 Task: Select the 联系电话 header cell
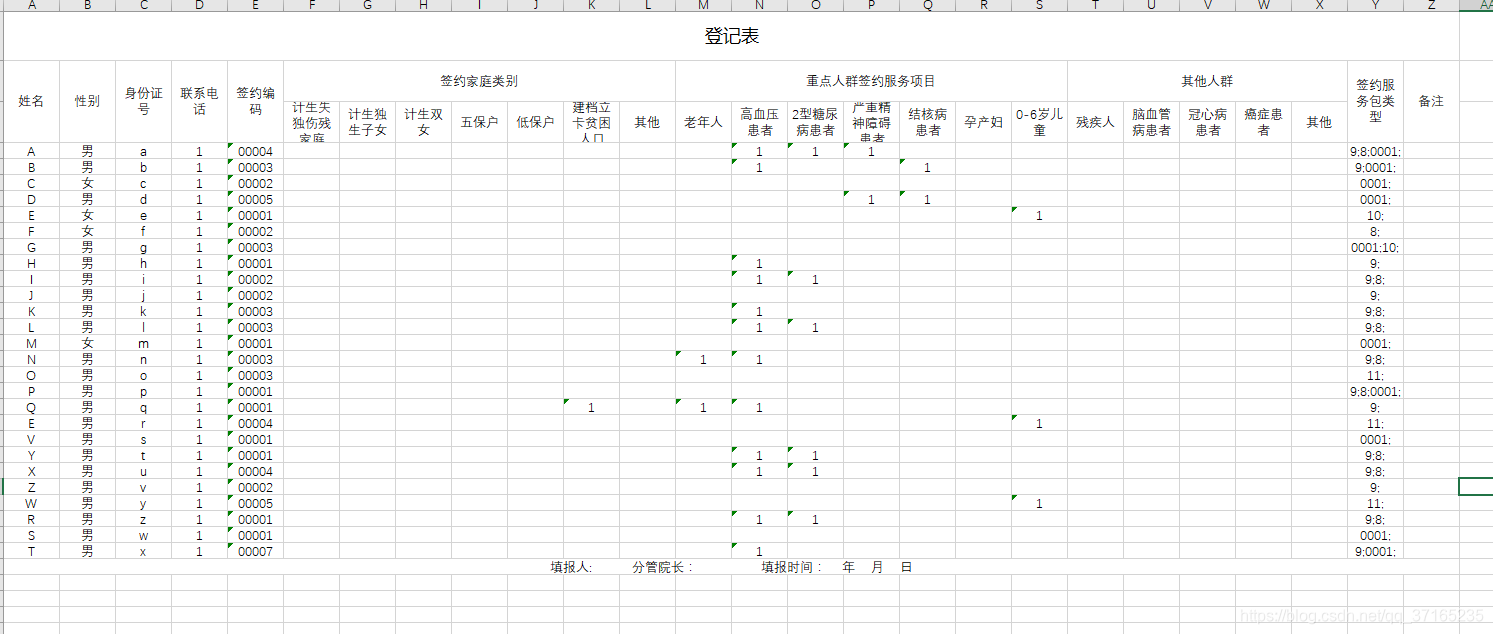(x=199, y=101)
